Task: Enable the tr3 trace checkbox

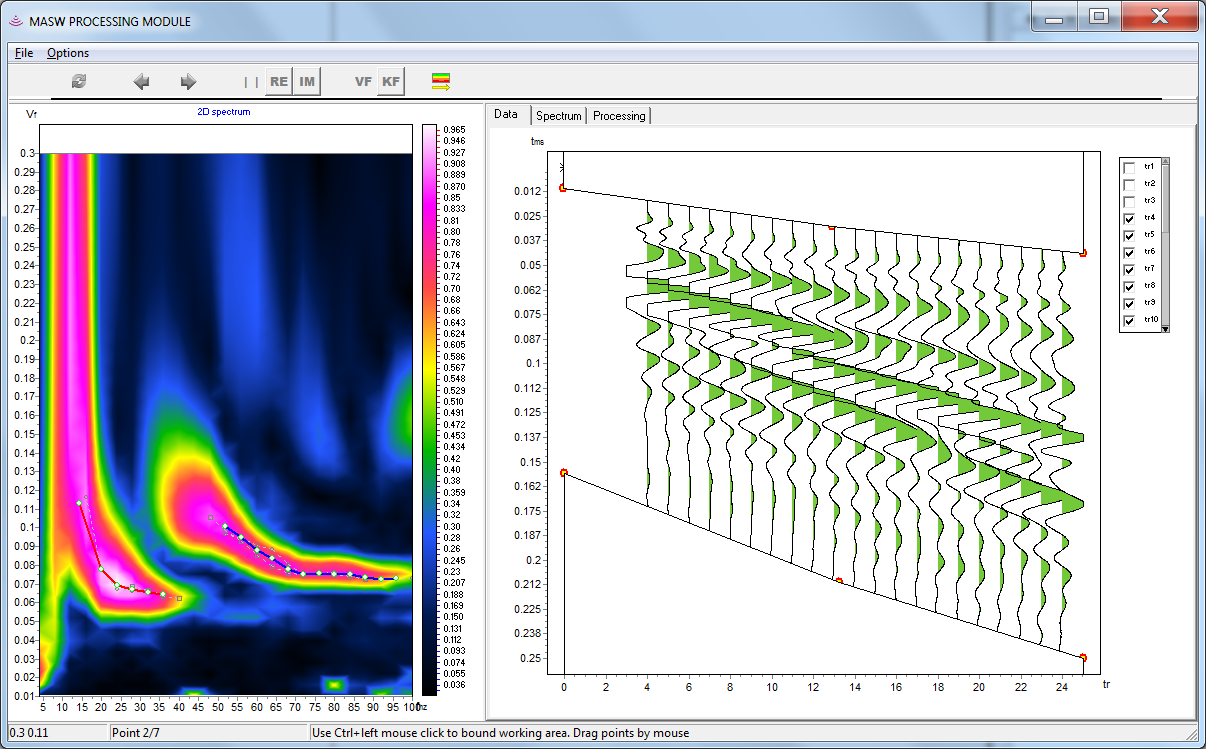Action: 1129,201
